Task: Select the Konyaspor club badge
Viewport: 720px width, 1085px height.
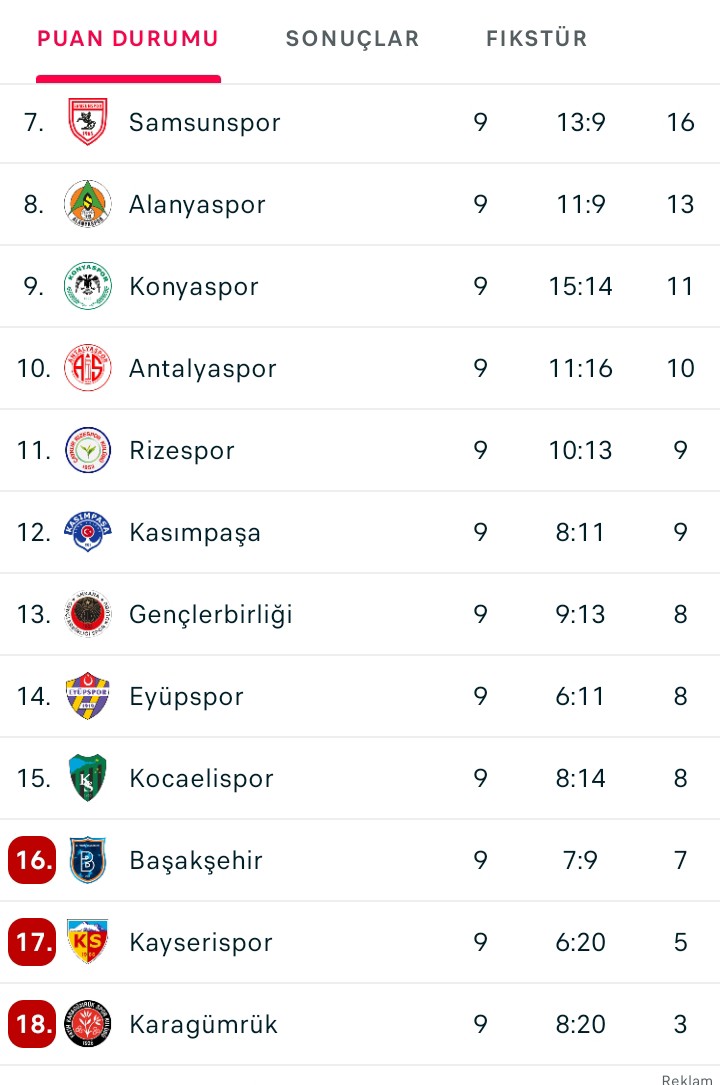Action: (88, 286)
